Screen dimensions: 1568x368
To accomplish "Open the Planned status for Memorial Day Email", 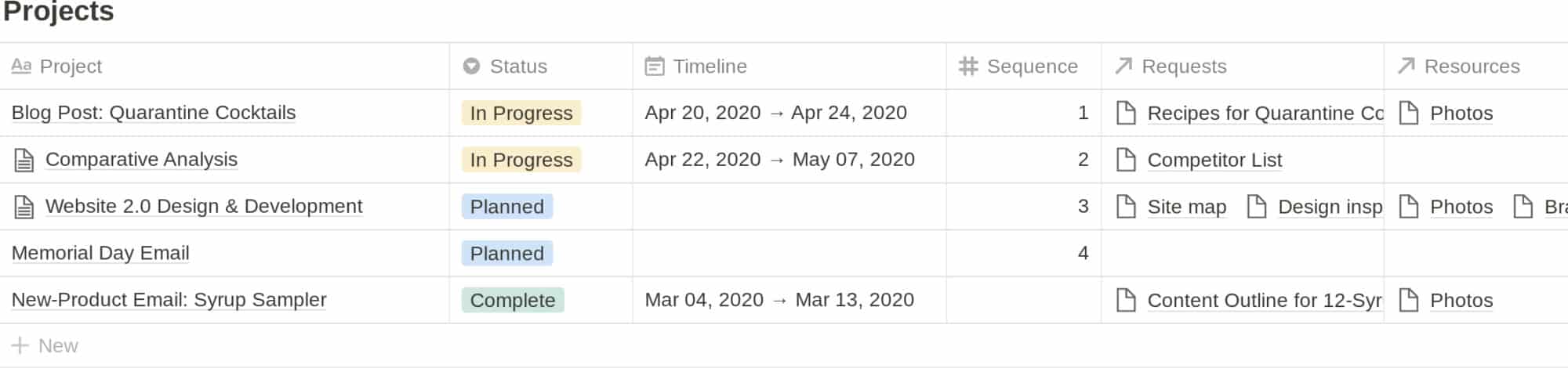I will point(507,253).
